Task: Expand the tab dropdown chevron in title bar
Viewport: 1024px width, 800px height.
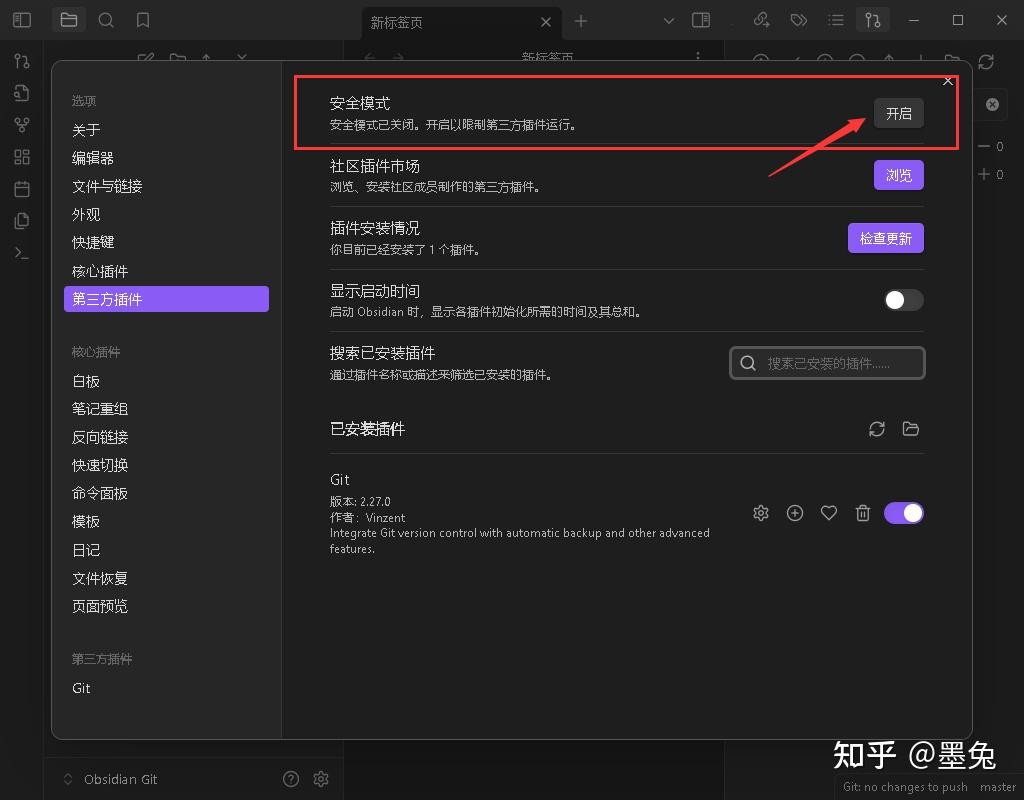Action: coord(667,20)
